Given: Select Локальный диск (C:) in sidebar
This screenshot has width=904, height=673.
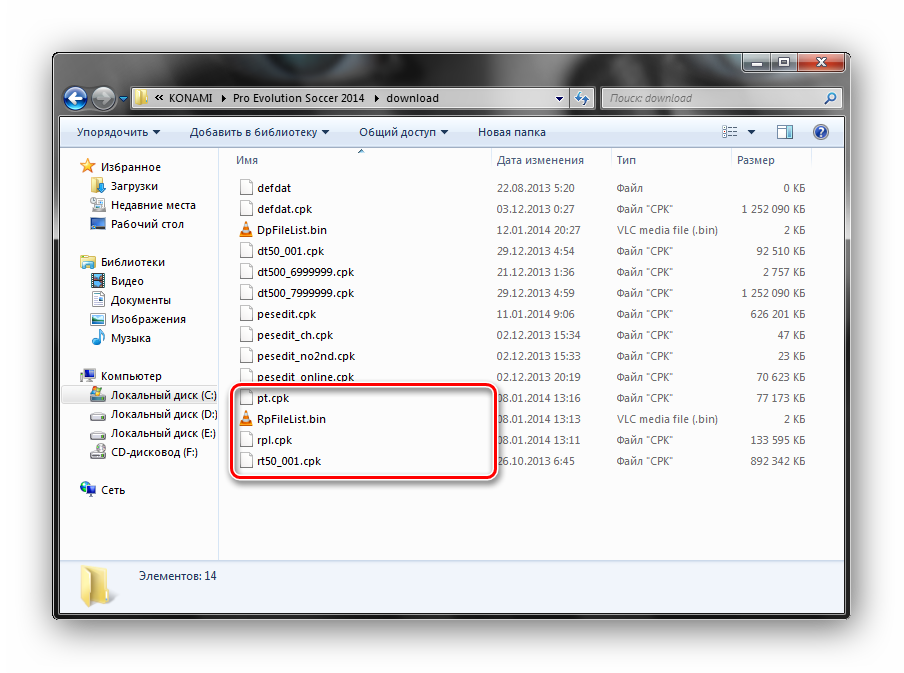Looking at the screenshot, I should coord(163,395).
